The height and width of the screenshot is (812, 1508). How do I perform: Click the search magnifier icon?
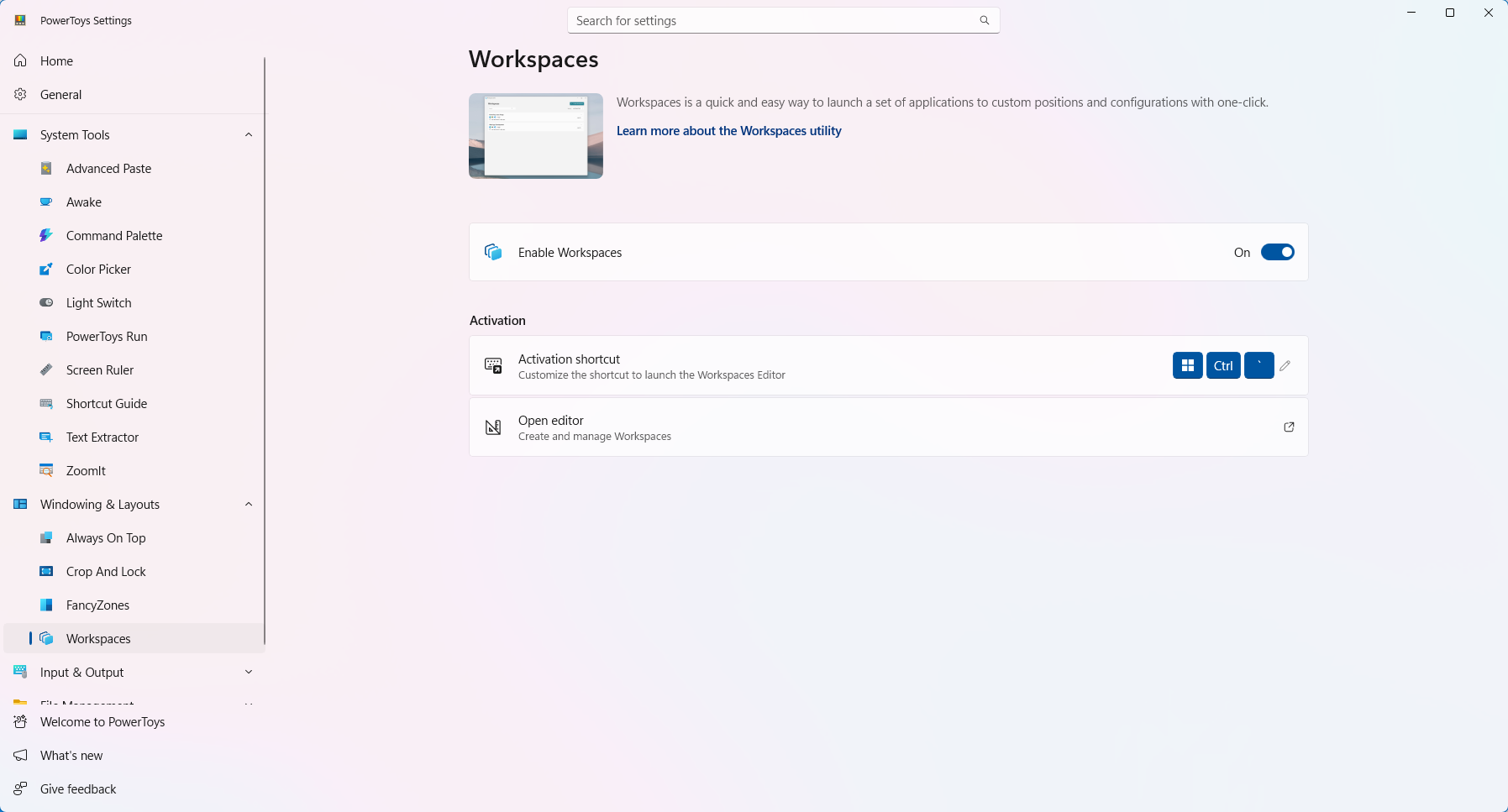click(x=984, y=20)
